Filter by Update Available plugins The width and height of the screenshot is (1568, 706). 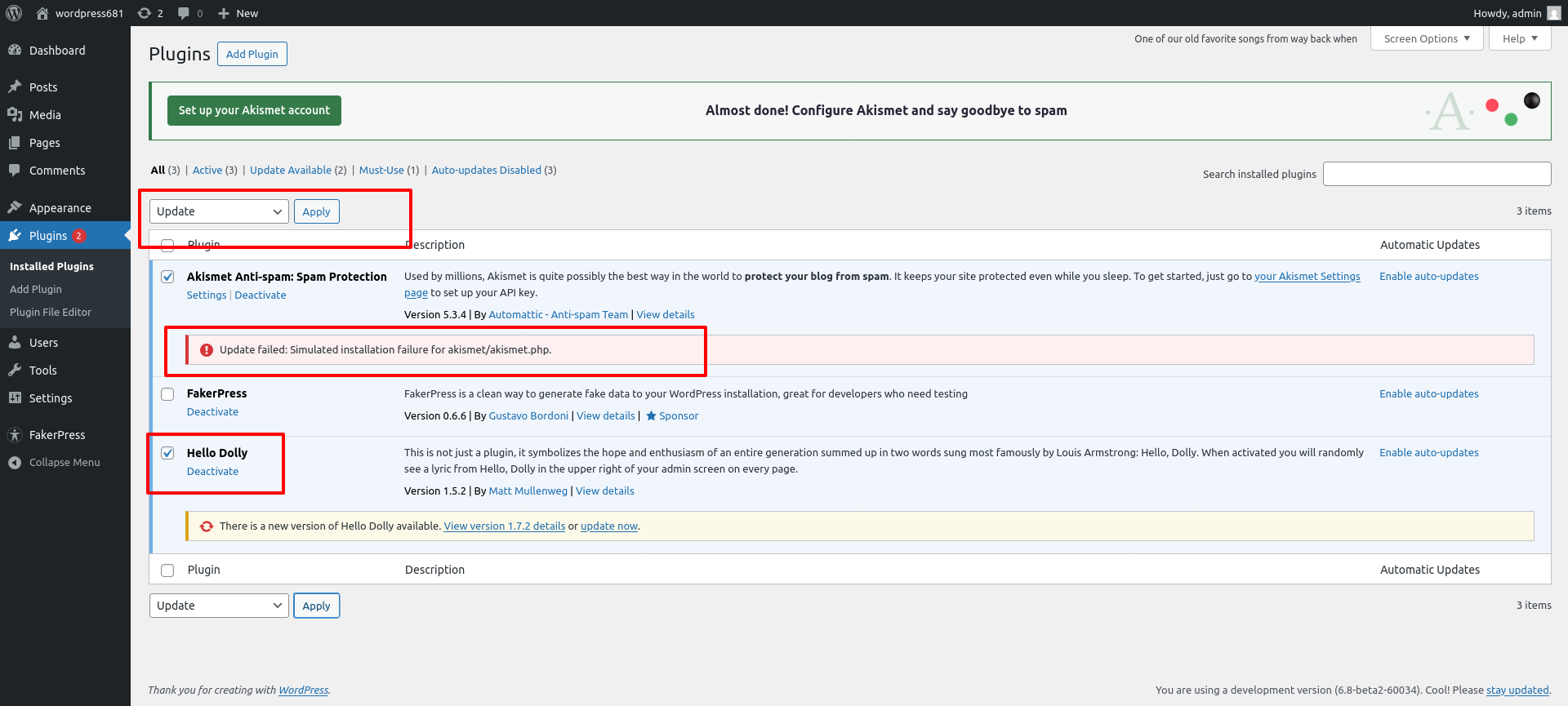click(291, 170)
